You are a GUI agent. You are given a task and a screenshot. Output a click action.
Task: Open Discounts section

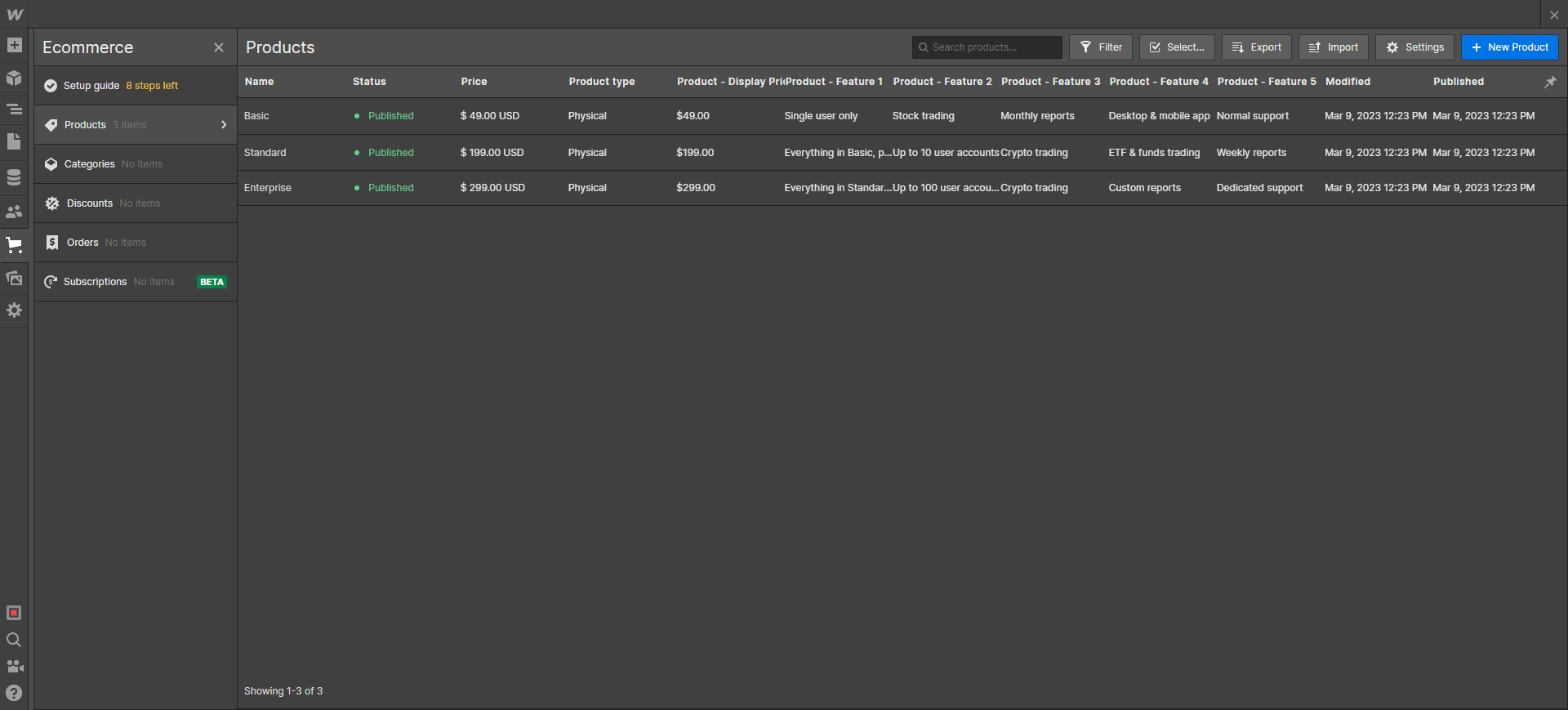click(136, 203)
